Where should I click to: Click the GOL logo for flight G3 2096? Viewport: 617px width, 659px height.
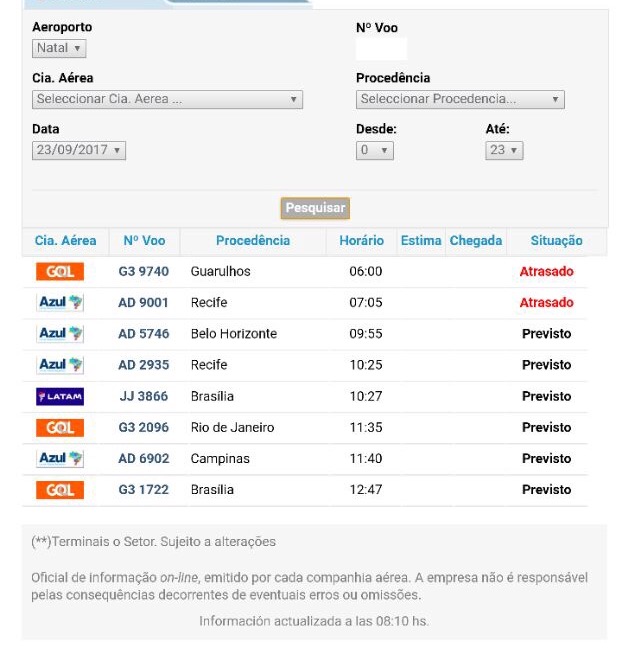pos(60,427)
